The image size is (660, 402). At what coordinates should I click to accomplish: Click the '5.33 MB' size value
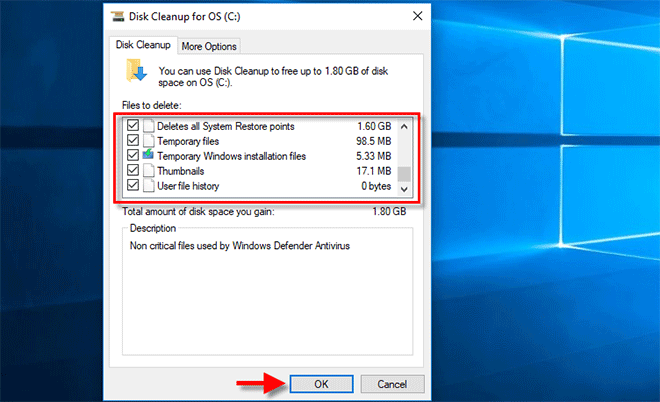[374, 156]
